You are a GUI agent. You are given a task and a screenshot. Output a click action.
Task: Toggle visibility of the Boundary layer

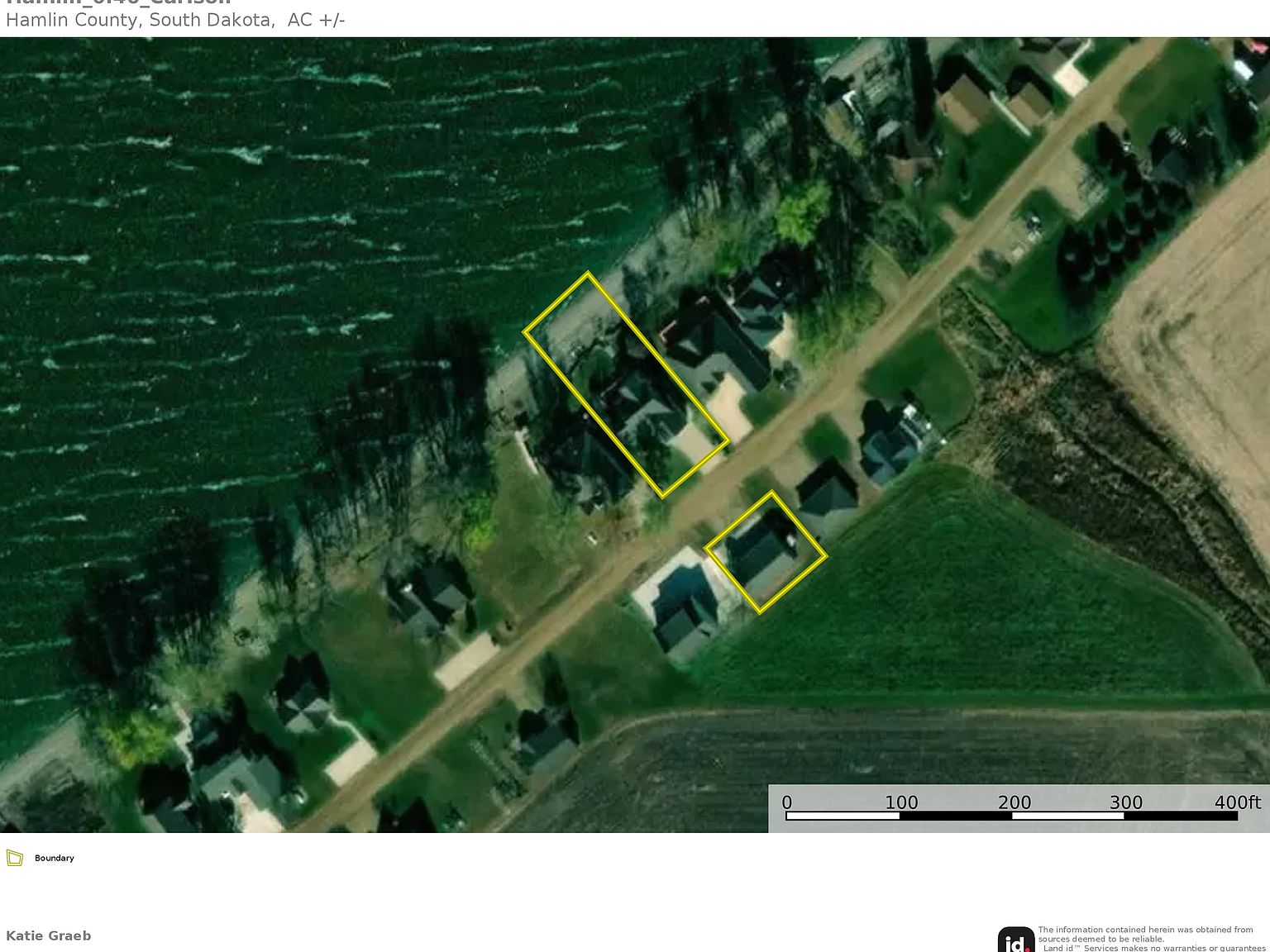point(16,858)
